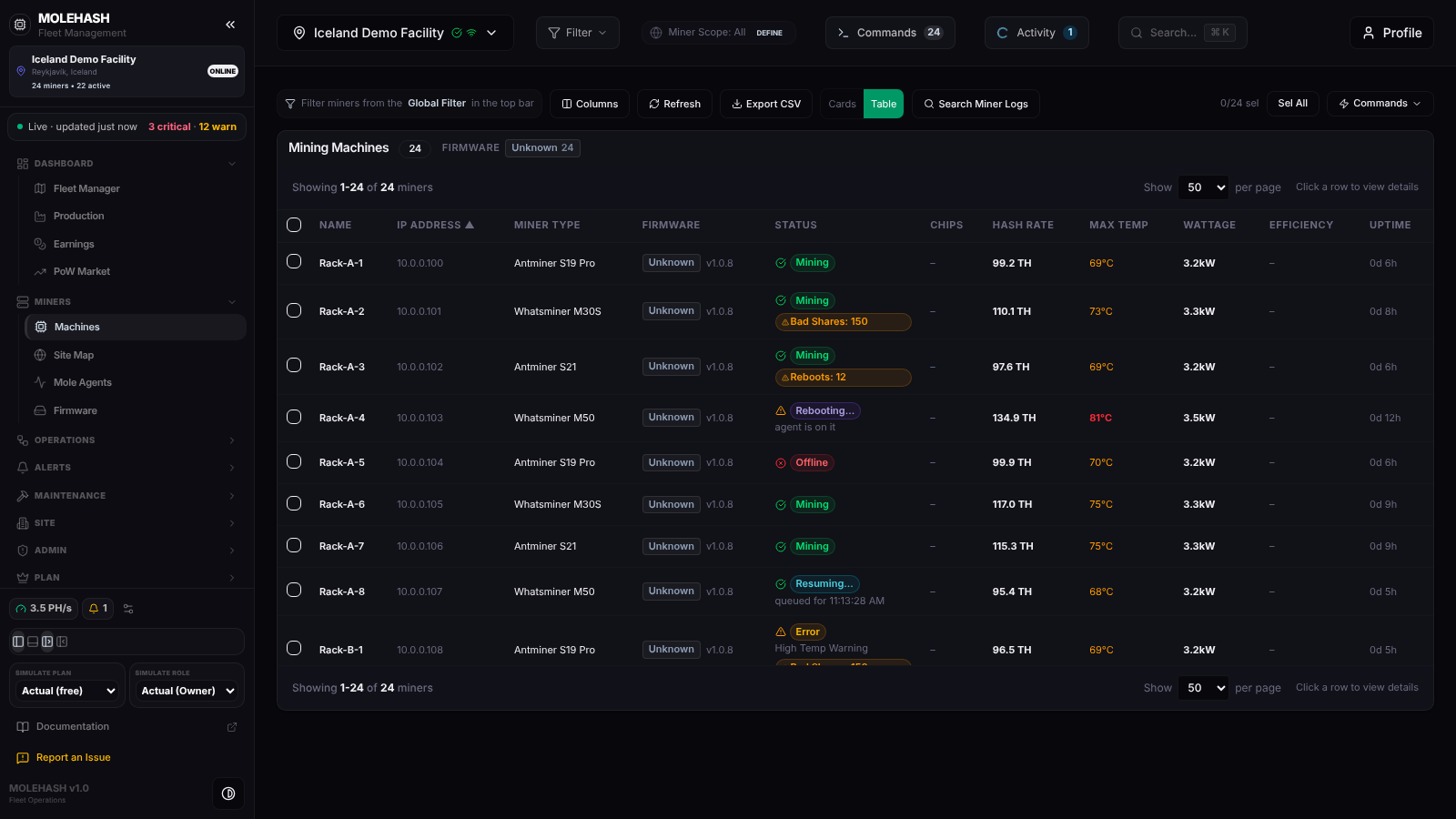
Task: Click the top bar Search field
Action: [x=1182, y=33]
